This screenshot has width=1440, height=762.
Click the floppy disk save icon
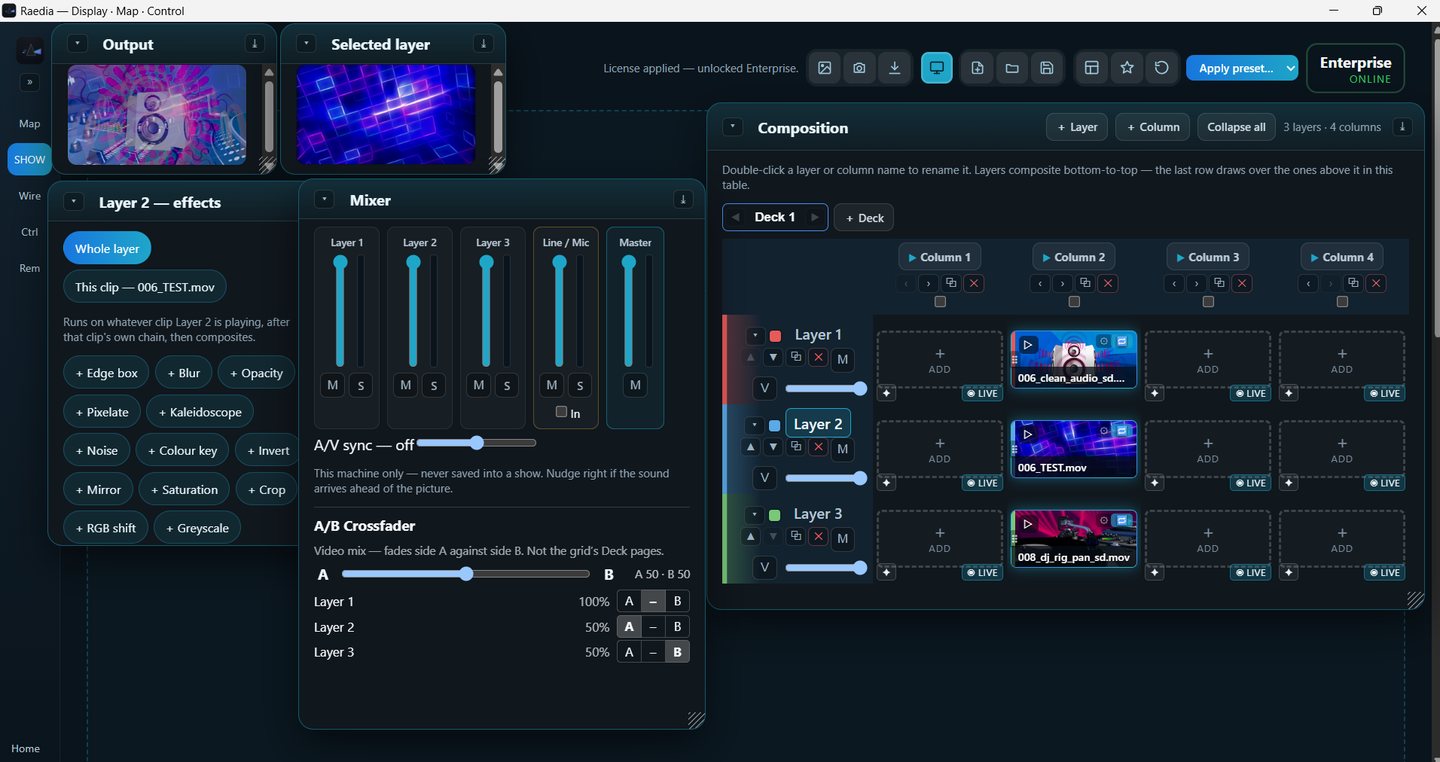[1047, 68]
